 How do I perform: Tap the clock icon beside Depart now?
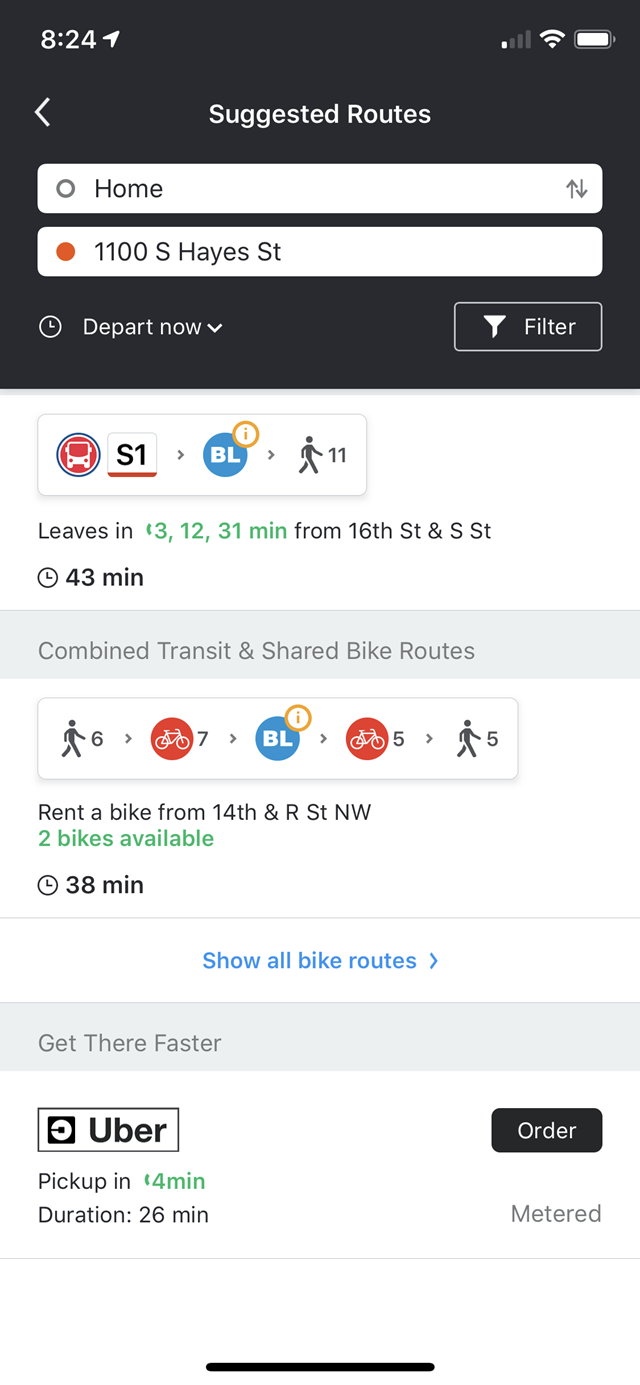coord(50,327)
